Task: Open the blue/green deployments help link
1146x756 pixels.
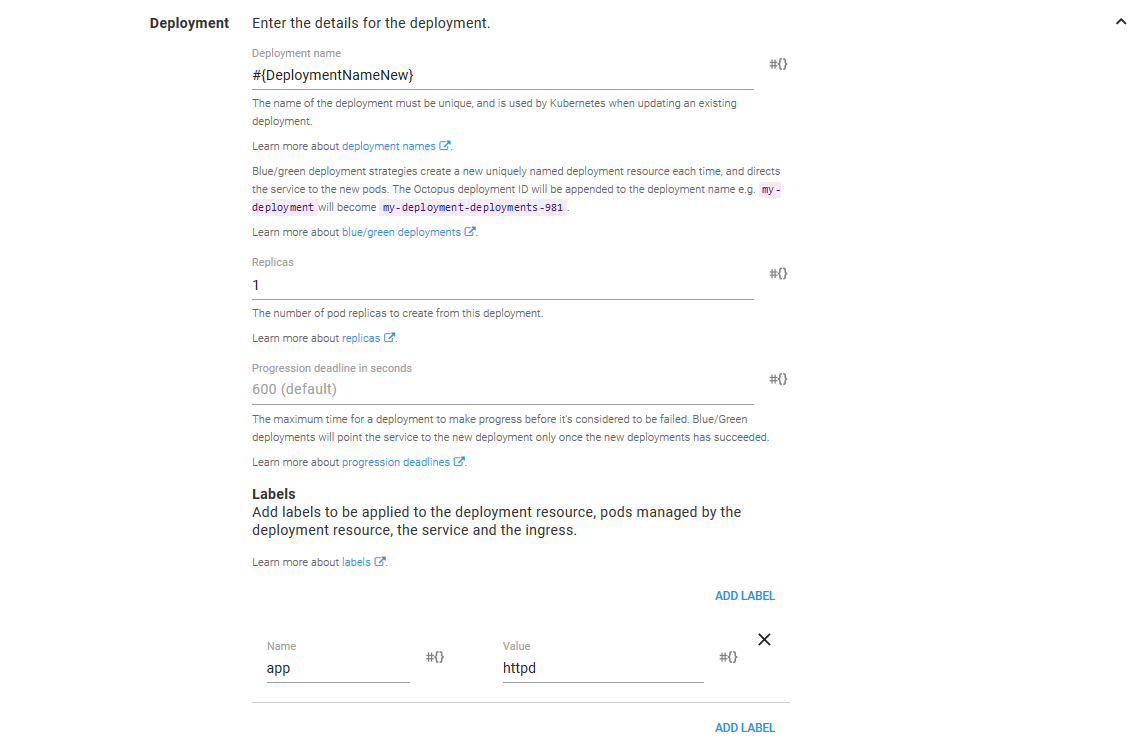Action: coord(401,232)
